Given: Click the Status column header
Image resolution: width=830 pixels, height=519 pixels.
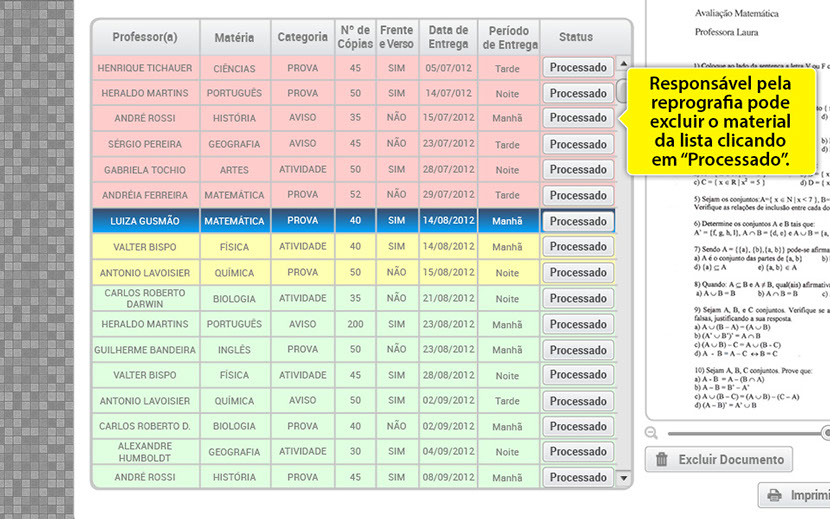Looking at the screenshot, I should (576, 37).
